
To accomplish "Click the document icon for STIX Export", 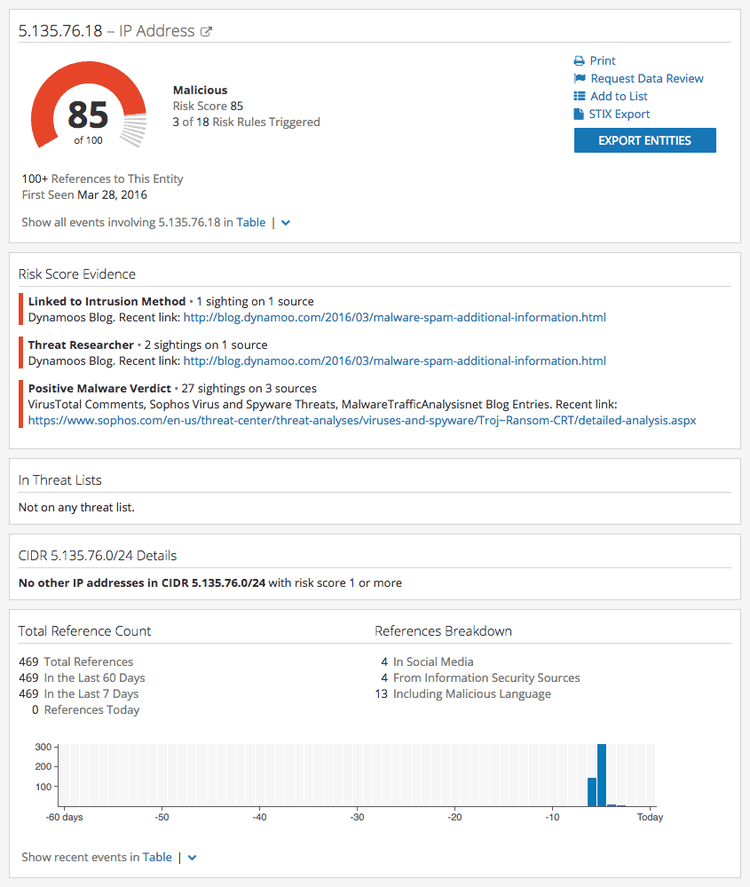I will point(579,115).
